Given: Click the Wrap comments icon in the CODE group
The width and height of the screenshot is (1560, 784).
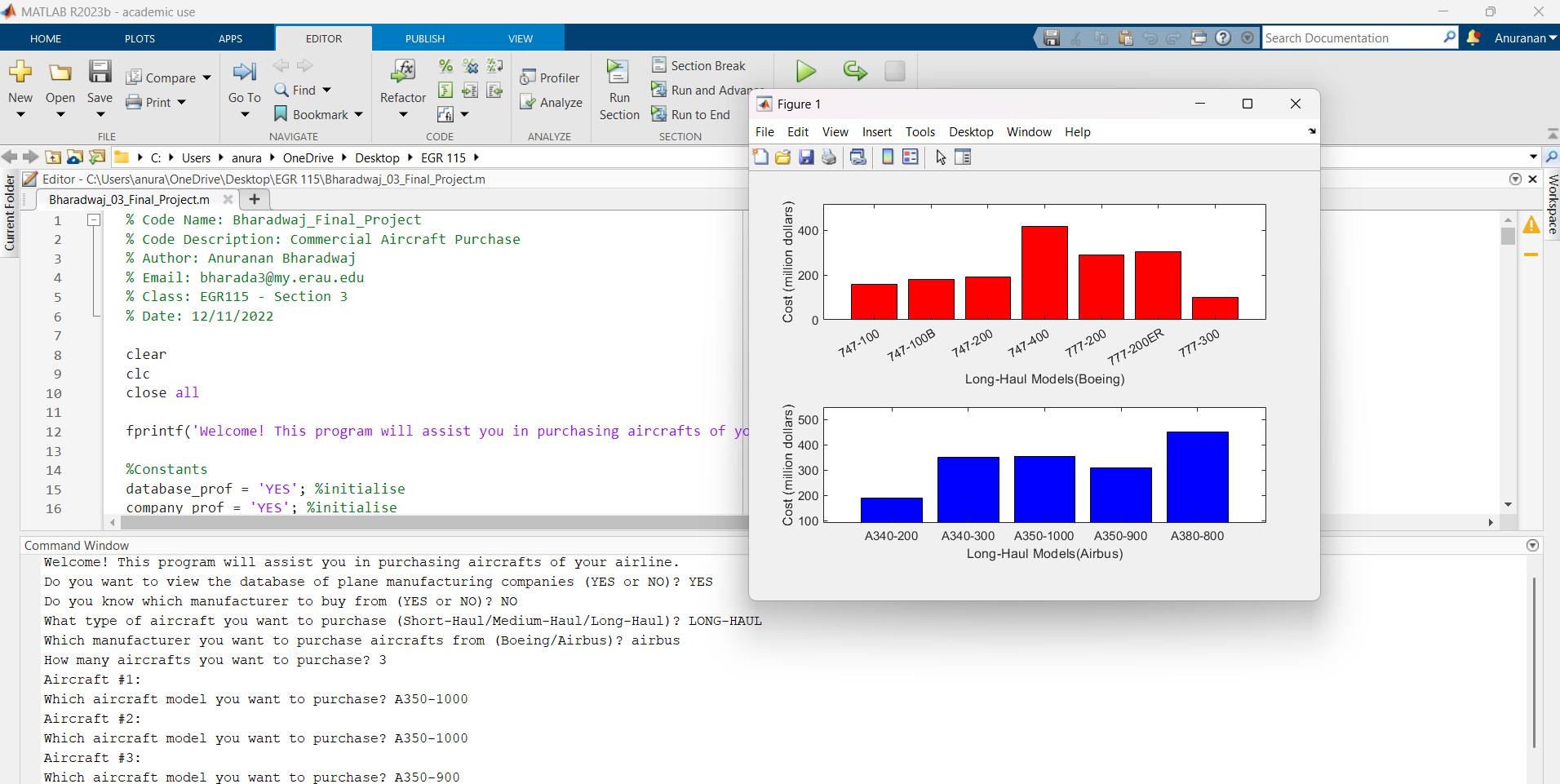Looking at the screenshot, I should (x=494, y=66).
